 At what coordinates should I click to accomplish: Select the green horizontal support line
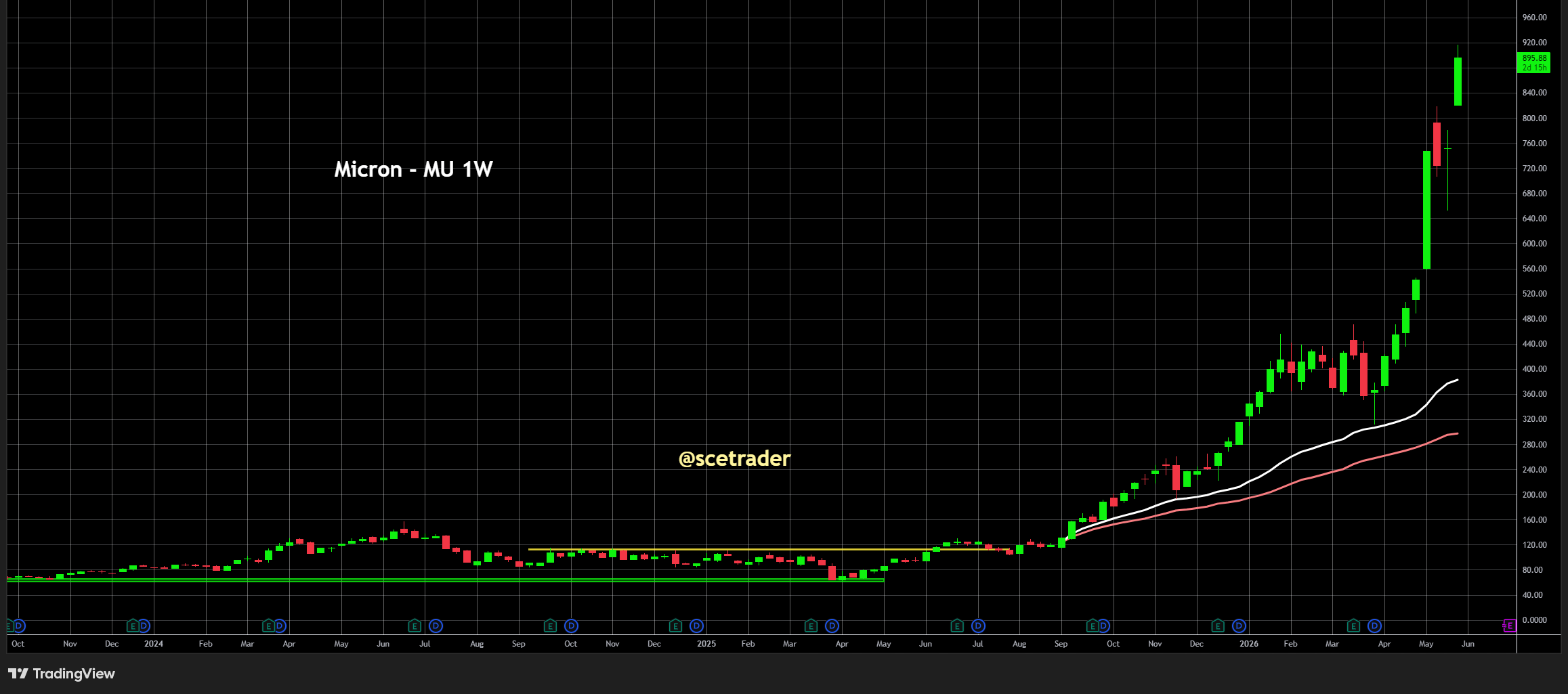point(445,580)
